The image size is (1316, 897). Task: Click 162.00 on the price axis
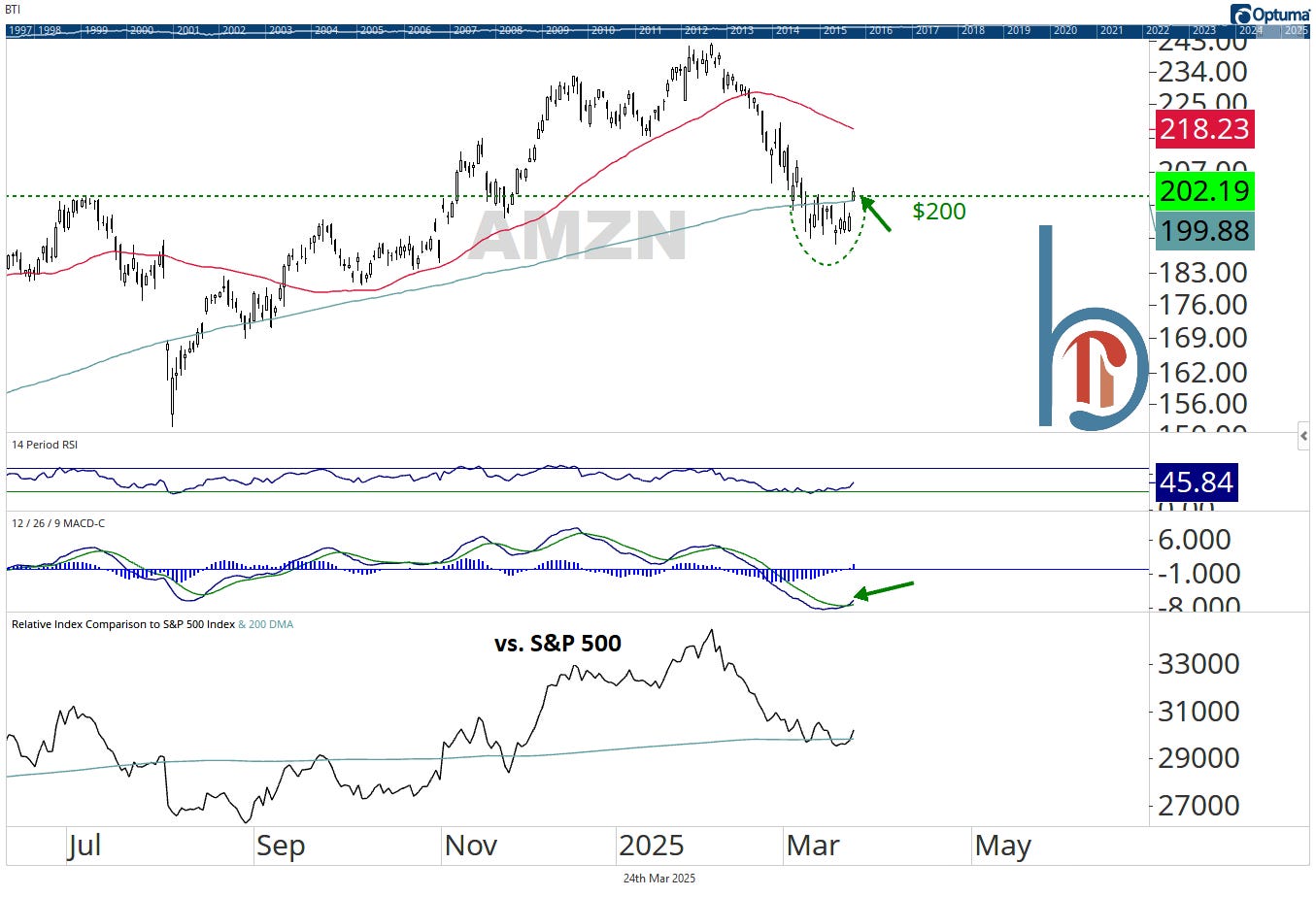click(1202, 372)
